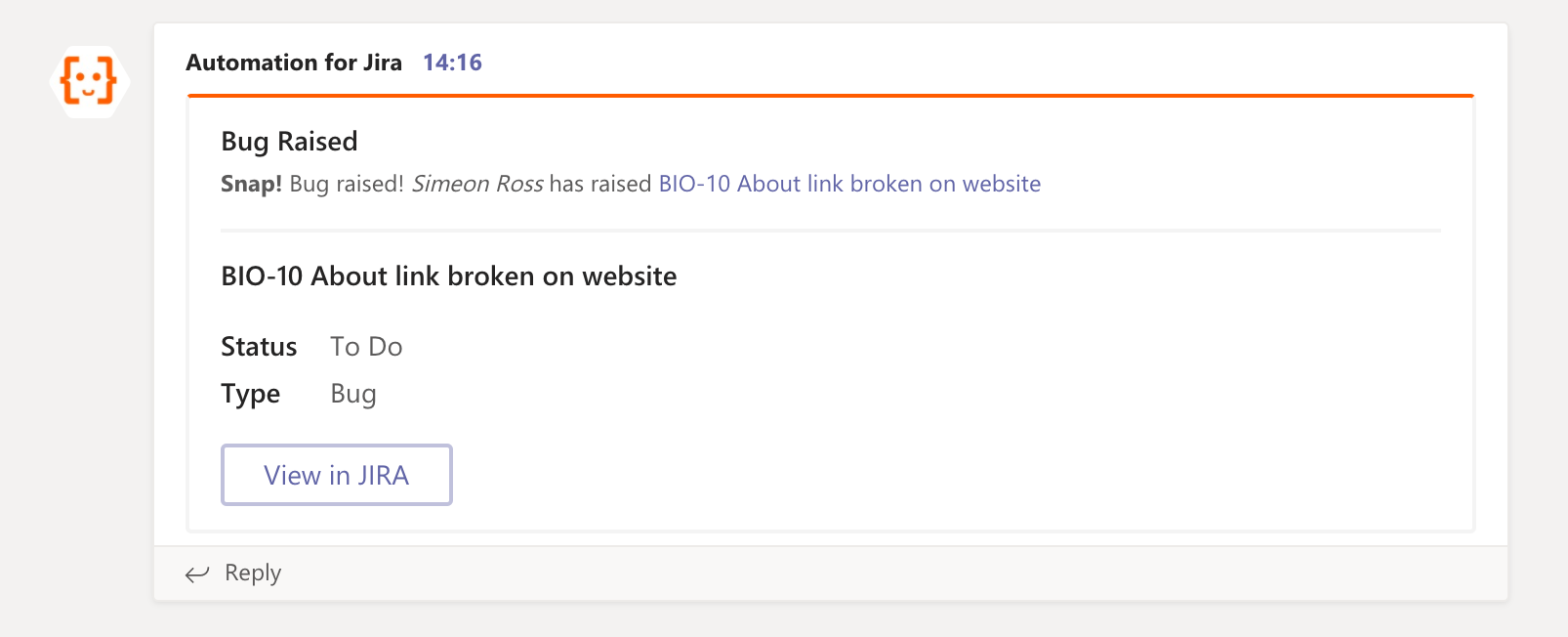Click the Reply text label
Screen dimensions: 1568x637
(253, 573)
